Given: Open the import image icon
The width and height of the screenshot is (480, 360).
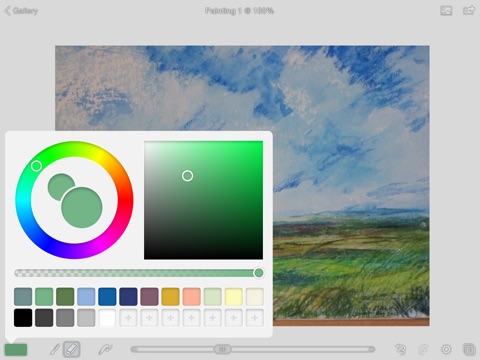Looking at the screenshot, I should [446, 11].
